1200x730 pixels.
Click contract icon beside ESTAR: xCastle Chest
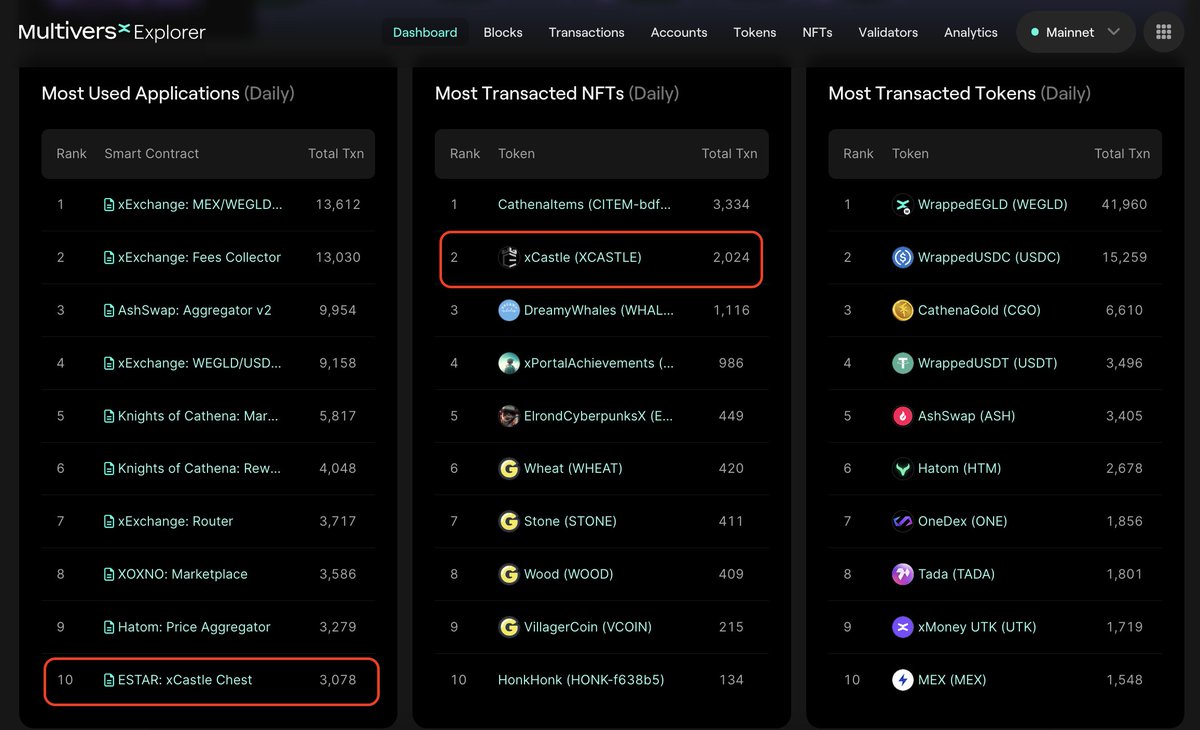pyautogui.click(x=109, y=680)
